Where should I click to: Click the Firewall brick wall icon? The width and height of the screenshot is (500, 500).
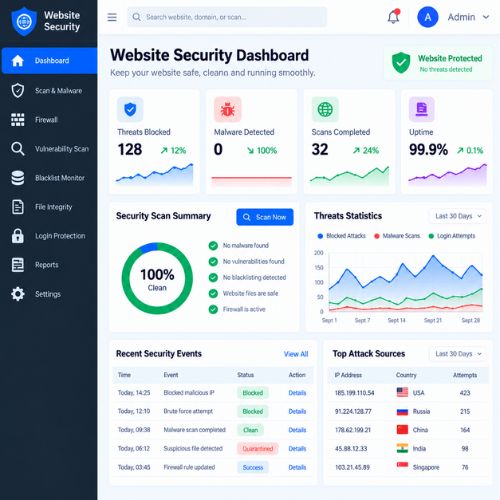[18, 120]
